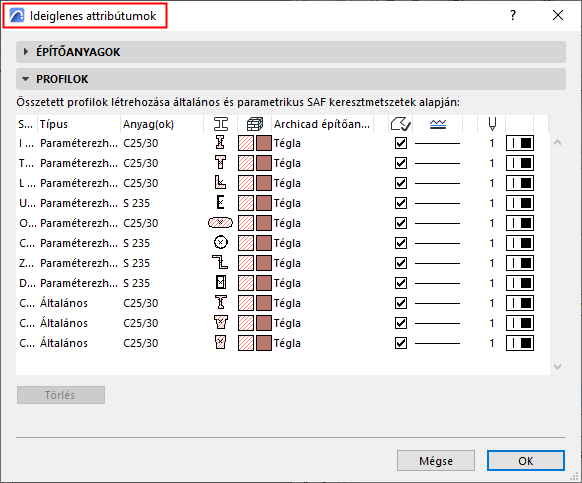Select the T-section profile icon in row T
This screenshot has width=582, height=483.
tap(220, 163)
